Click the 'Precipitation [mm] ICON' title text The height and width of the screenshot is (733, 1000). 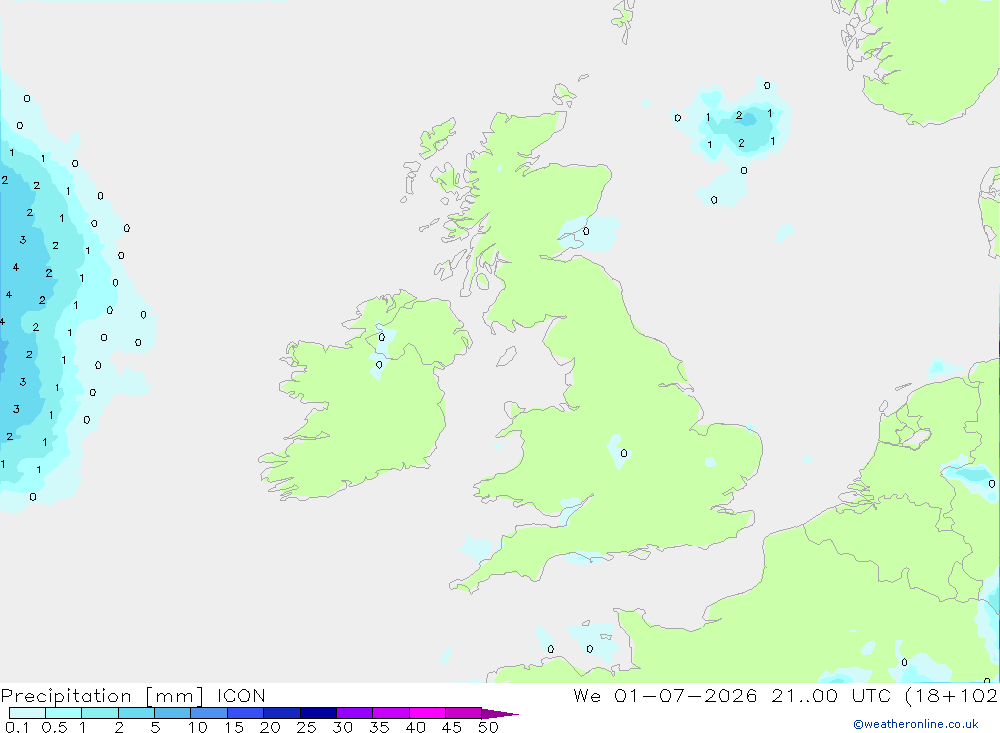(133, 696)
